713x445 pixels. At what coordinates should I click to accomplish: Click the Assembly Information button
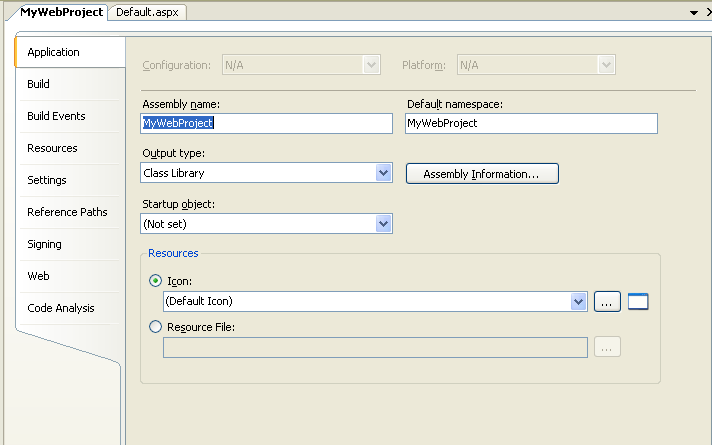click(481, 174)
